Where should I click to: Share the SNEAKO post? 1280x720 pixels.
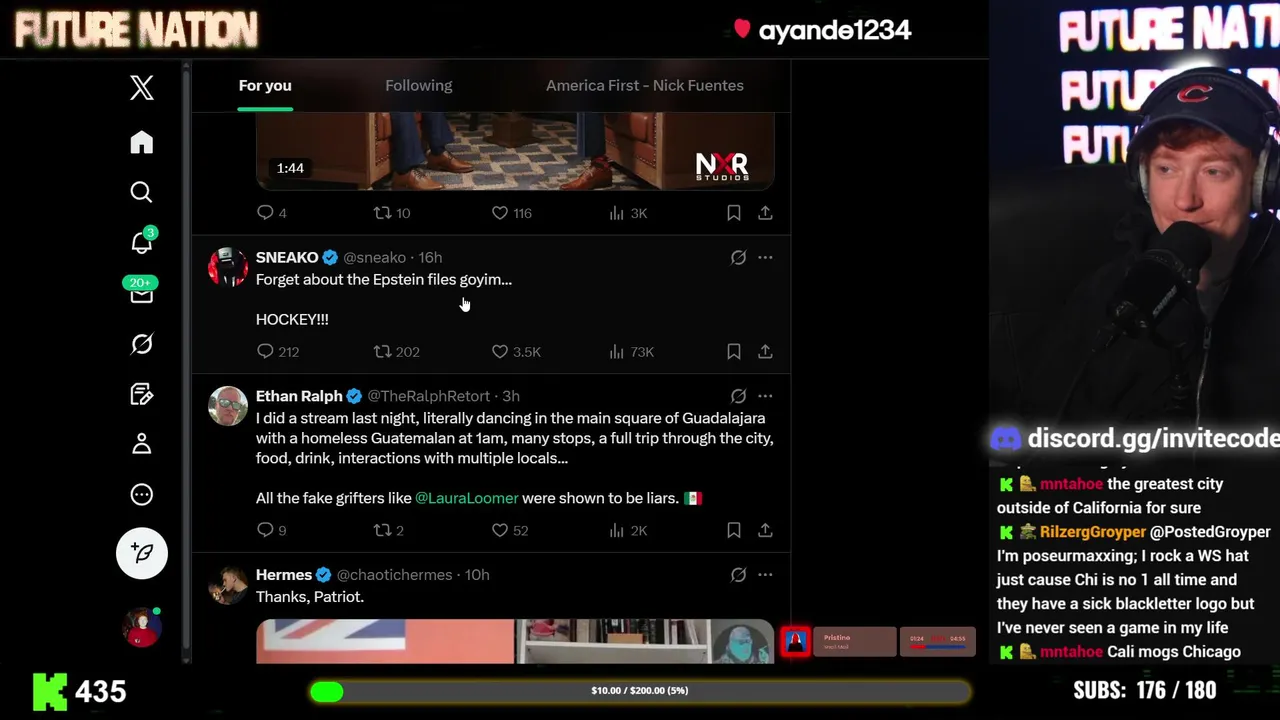pos(765,351)
